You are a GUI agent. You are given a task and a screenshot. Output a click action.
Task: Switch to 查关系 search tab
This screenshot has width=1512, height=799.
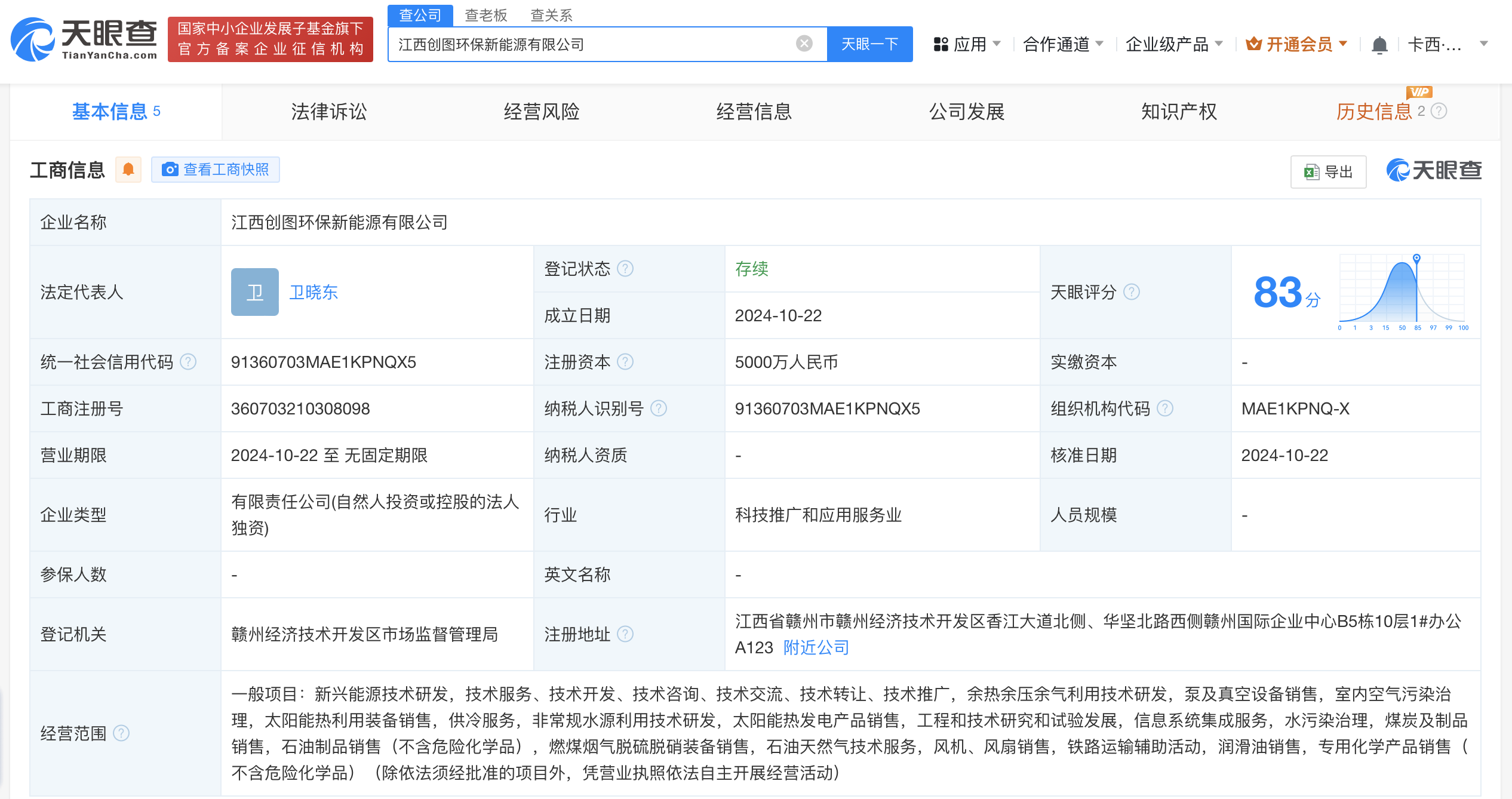pos(552,15)
